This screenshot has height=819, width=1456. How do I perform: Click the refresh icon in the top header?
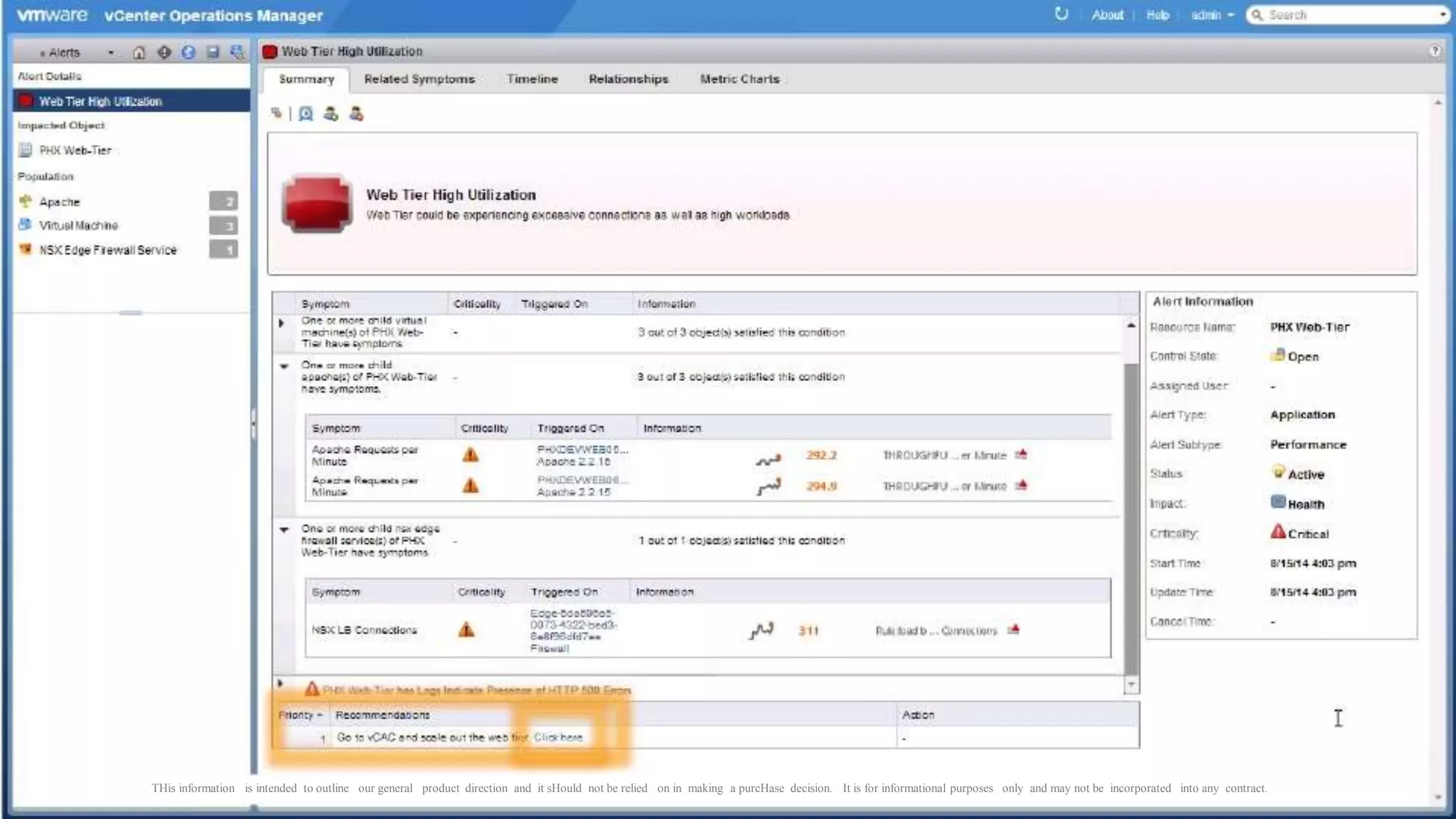(1061, 14)
